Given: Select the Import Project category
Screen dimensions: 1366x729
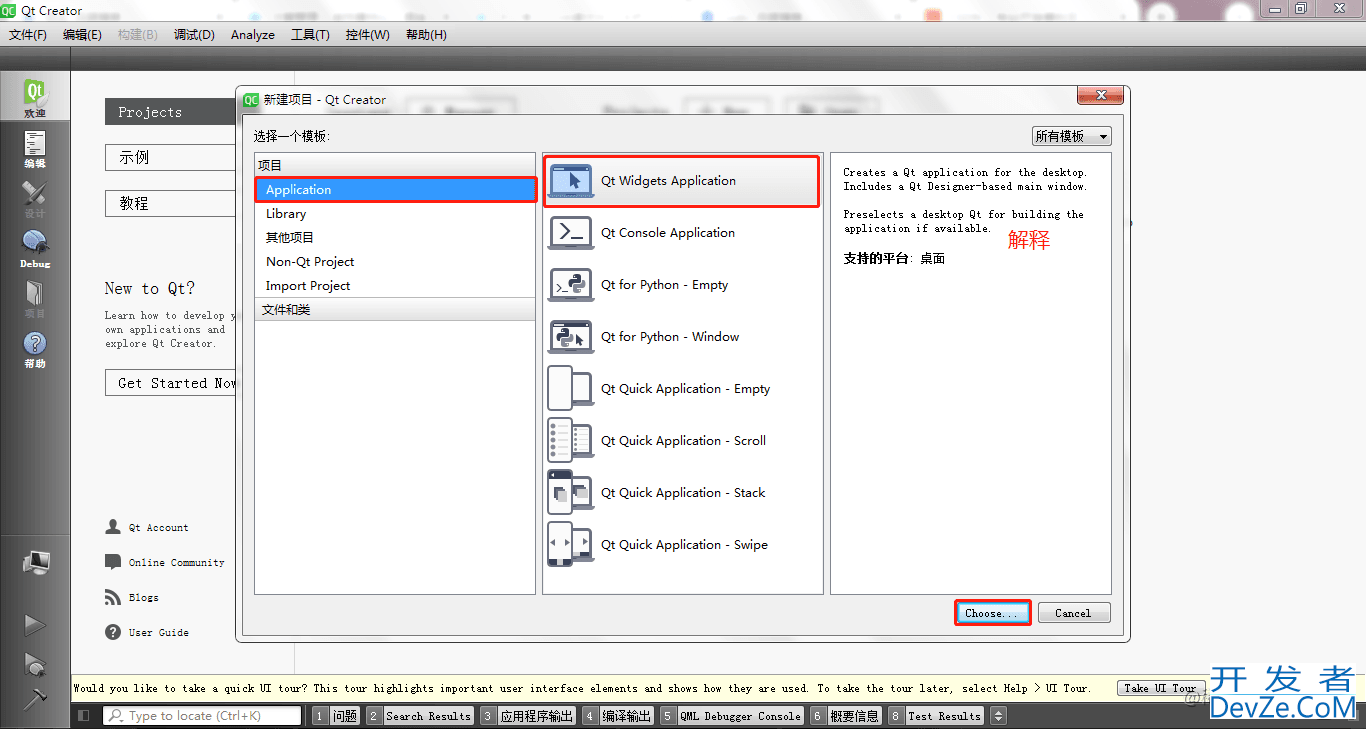Looking at the screenshot, I should point(395,286).
